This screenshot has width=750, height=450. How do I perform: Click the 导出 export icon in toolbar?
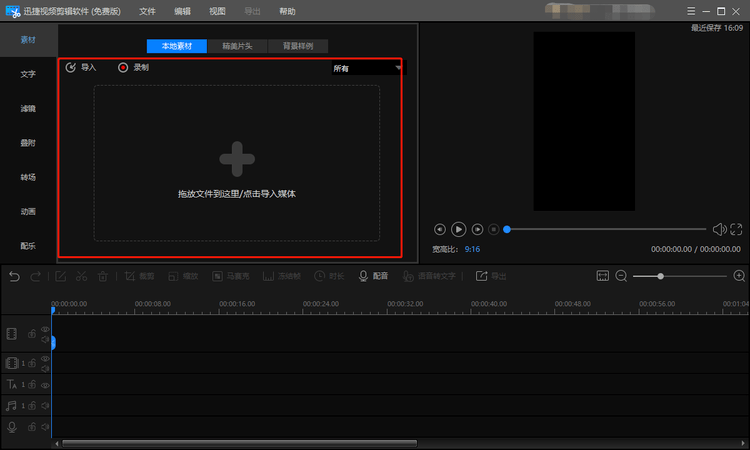482,276
